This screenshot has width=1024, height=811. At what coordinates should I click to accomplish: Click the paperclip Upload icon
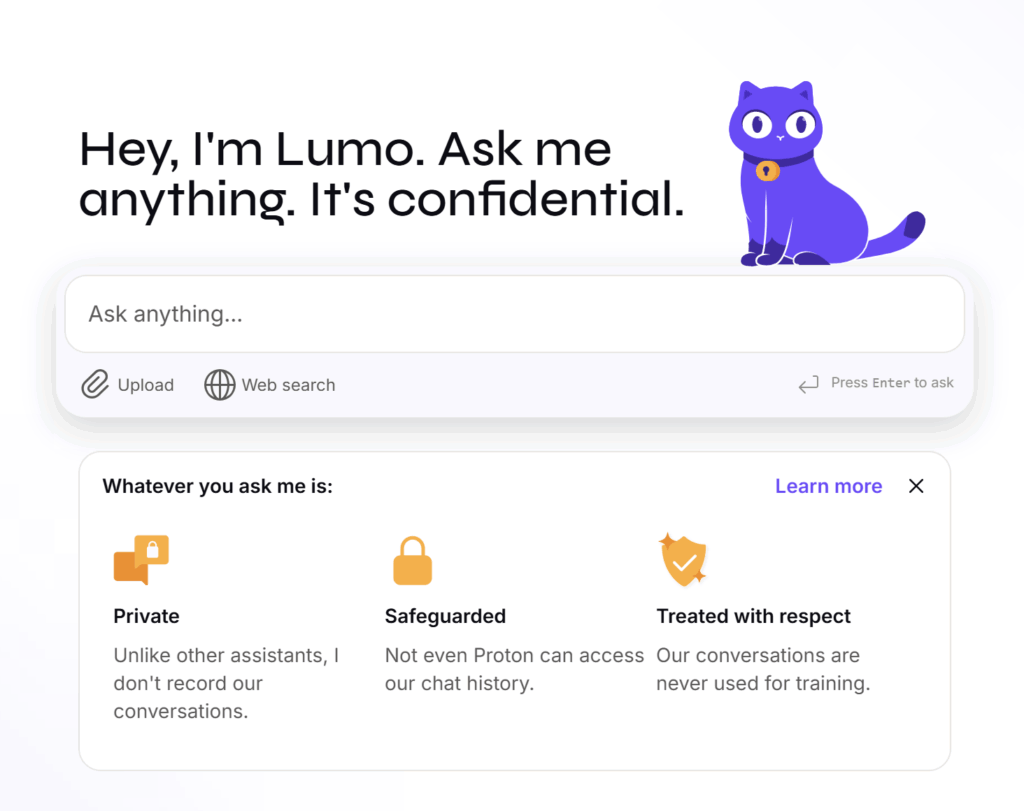click(x=95, y=385)
